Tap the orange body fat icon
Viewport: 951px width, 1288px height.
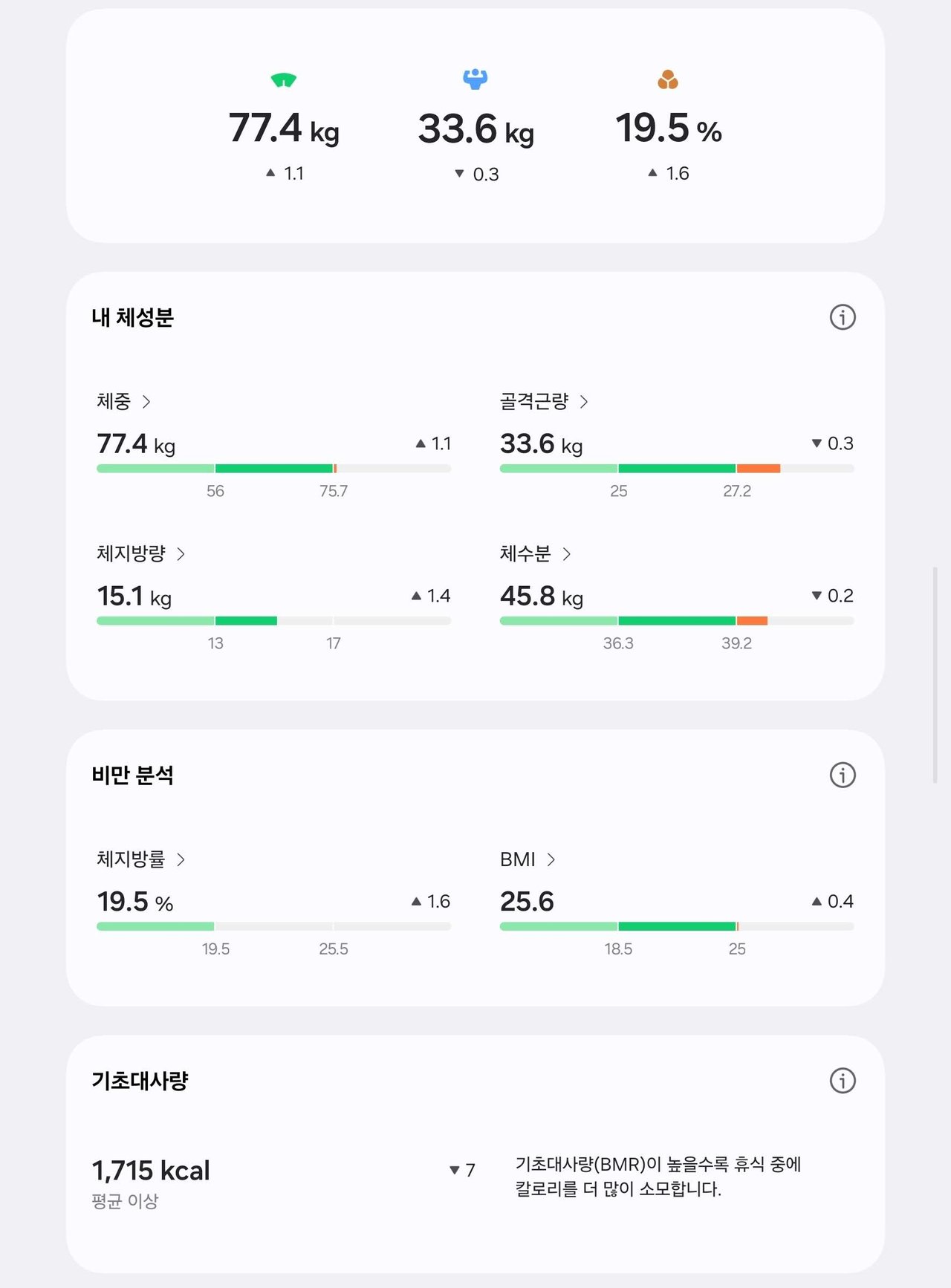pos(668,79)
